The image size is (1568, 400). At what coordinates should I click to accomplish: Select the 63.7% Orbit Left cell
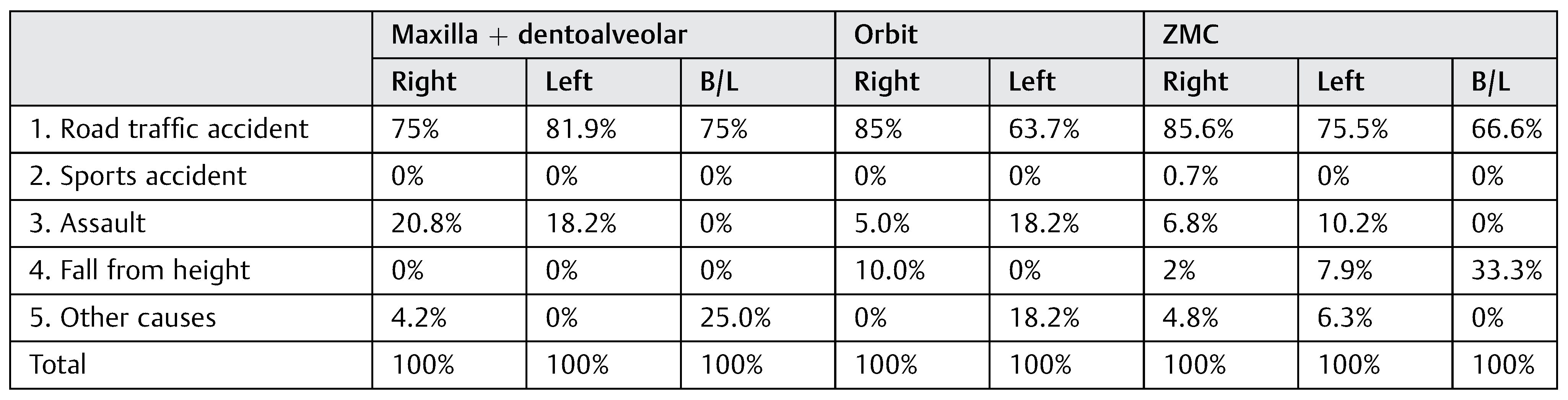pos(1043,129)
